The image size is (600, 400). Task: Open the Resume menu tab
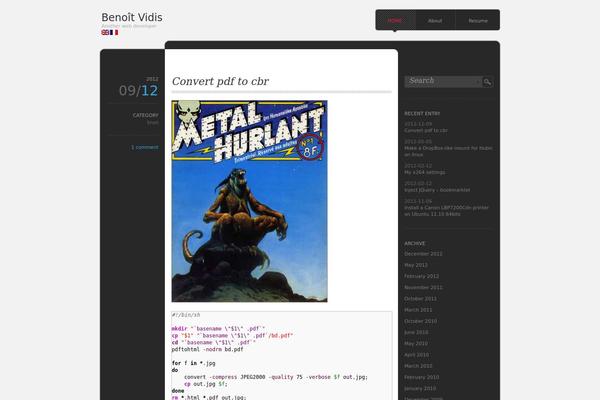coord(478,21)
